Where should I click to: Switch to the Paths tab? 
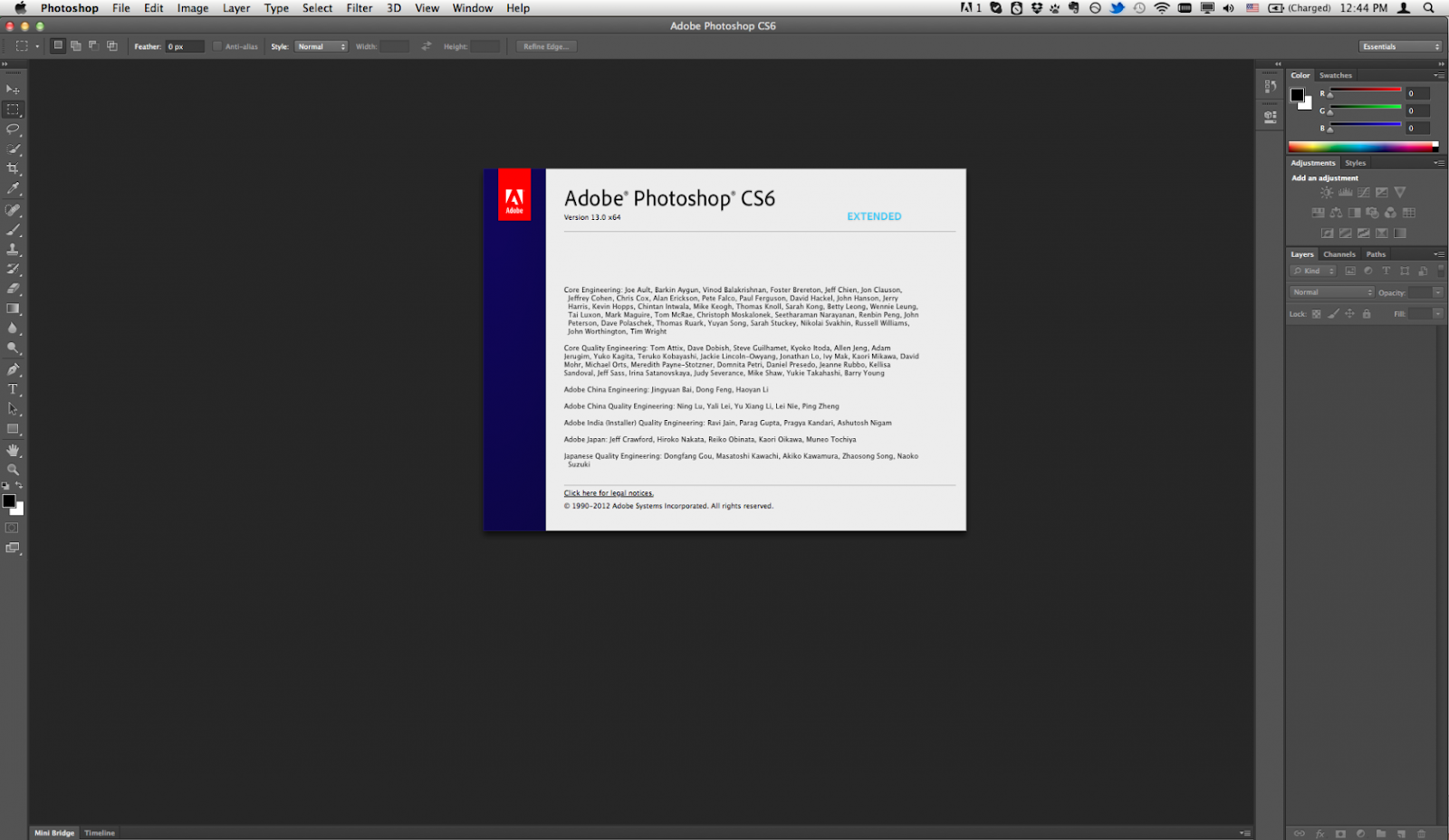click(1377, 254)
